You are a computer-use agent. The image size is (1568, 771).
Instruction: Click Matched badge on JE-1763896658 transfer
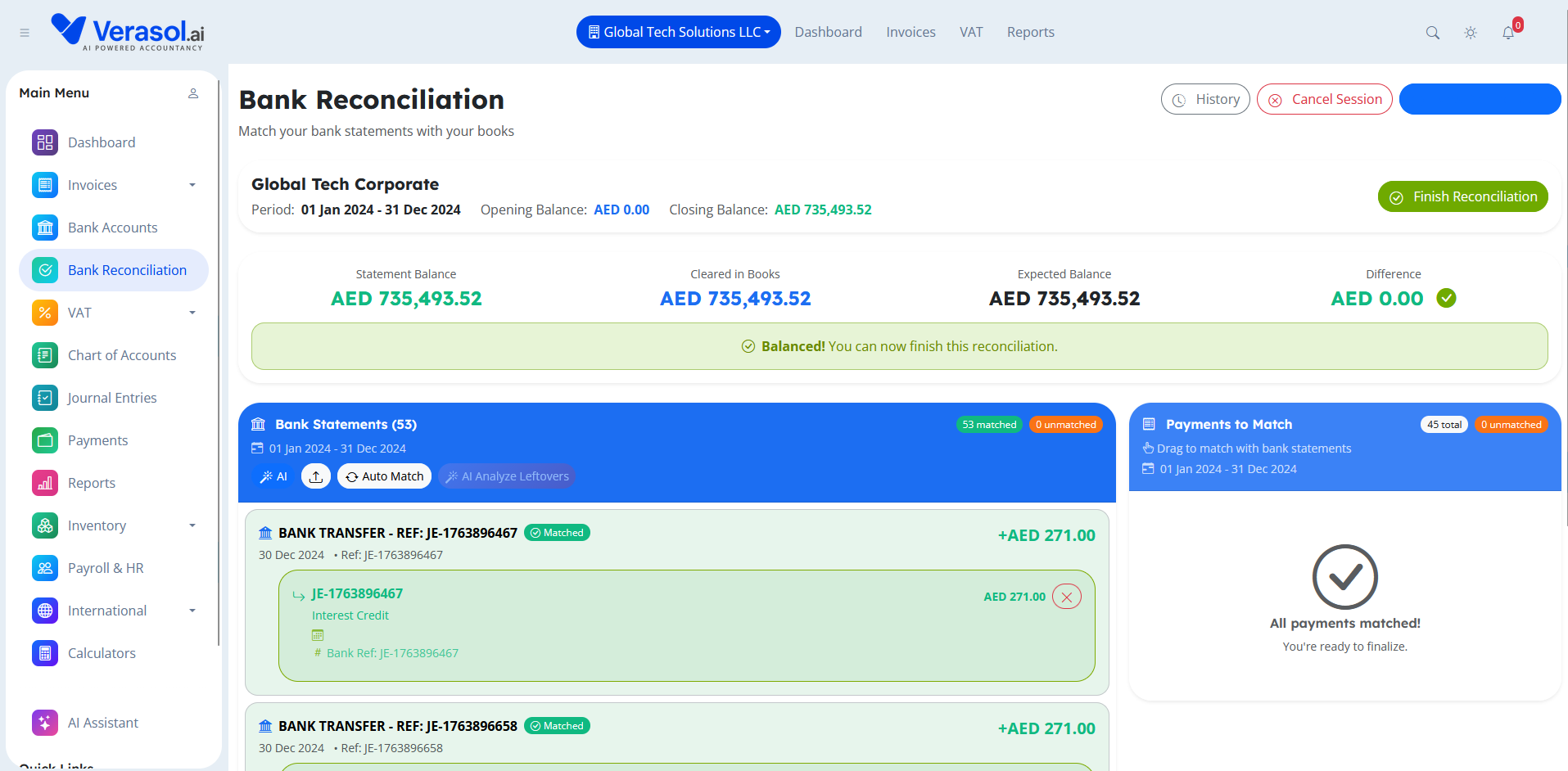tap(557, 726)
